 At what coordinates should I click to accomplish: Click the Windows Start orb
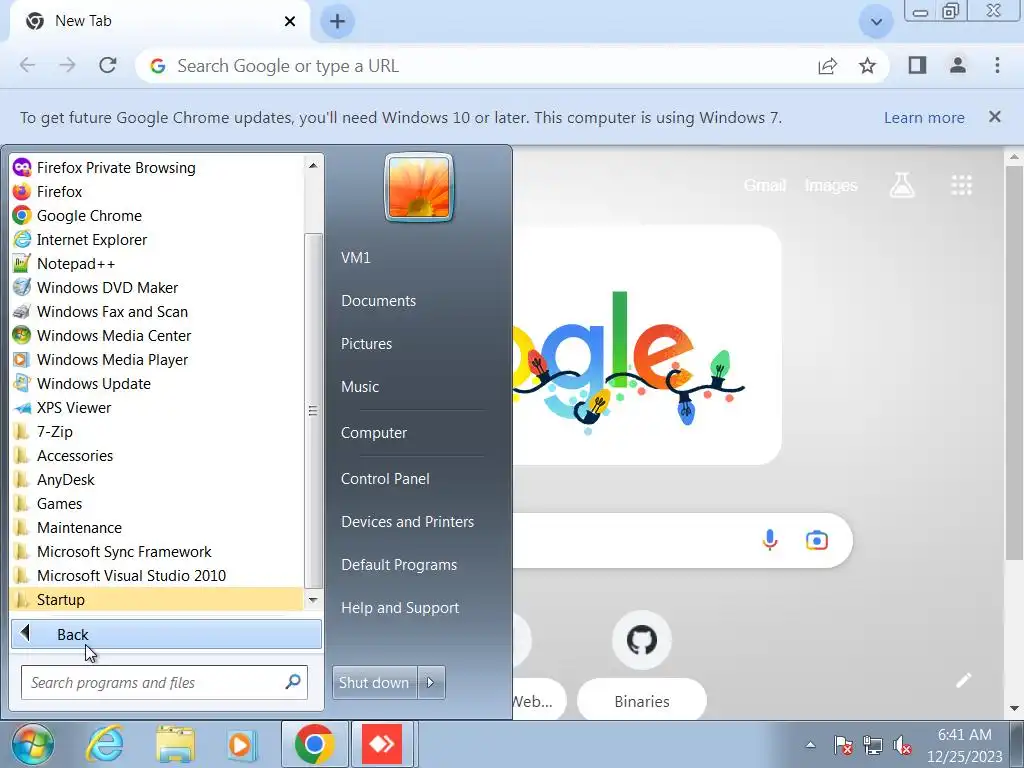33,744
